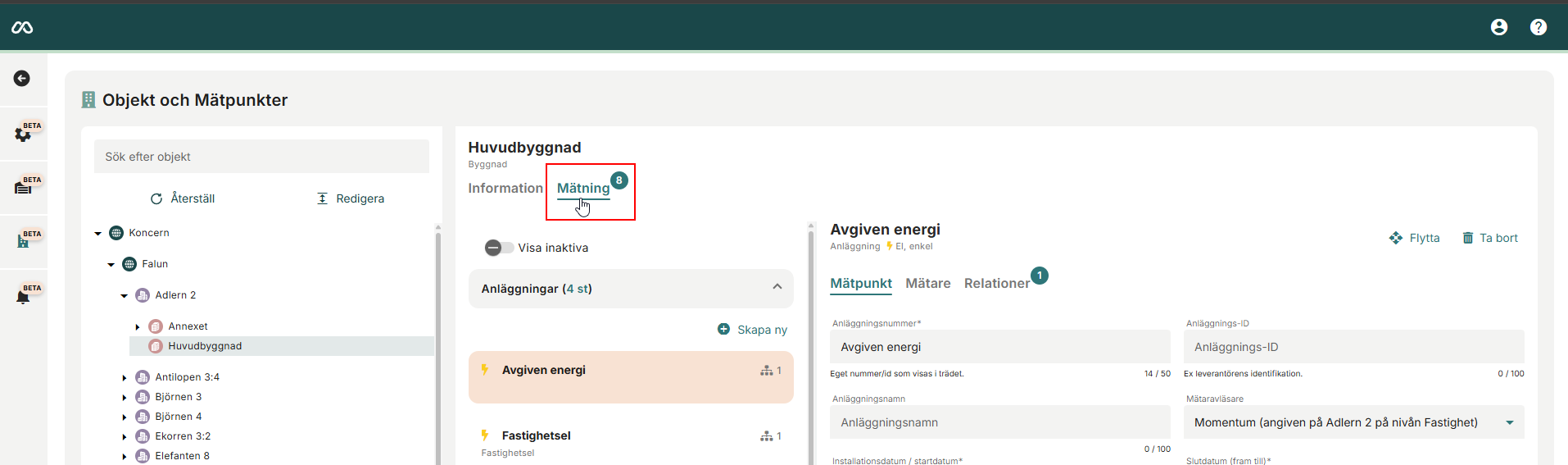1568x465 pixels.
Task: Click the app logo in top bar
Action: pyautogui.click(x=22, y=28)
